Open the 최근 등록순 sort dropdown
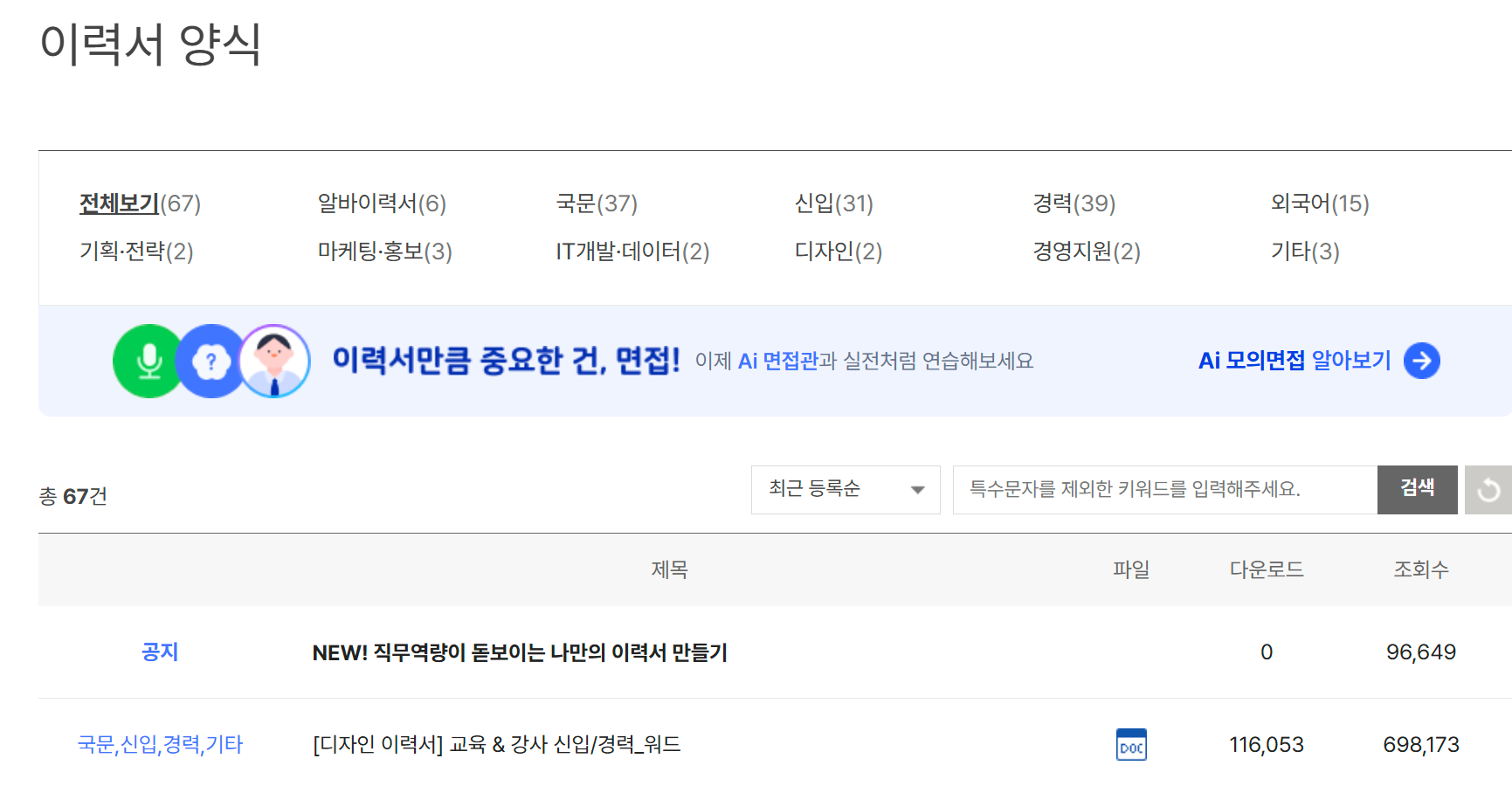1512x786 pixels. coord(845,490)
